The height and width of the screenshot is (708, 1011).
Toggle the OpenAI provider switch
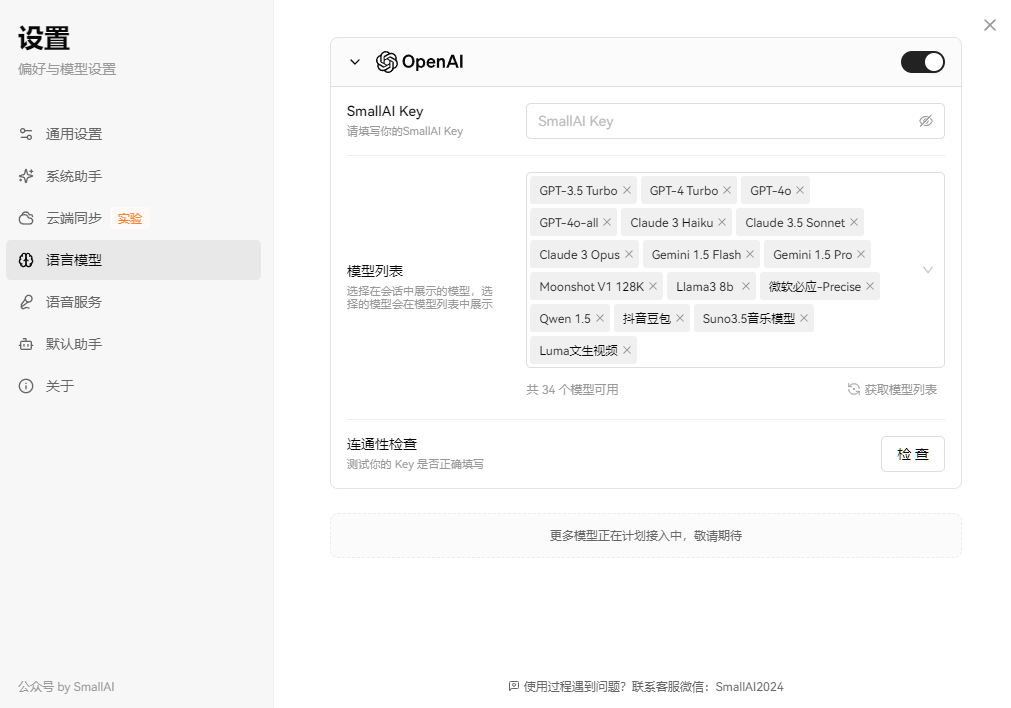click(923, 62)
